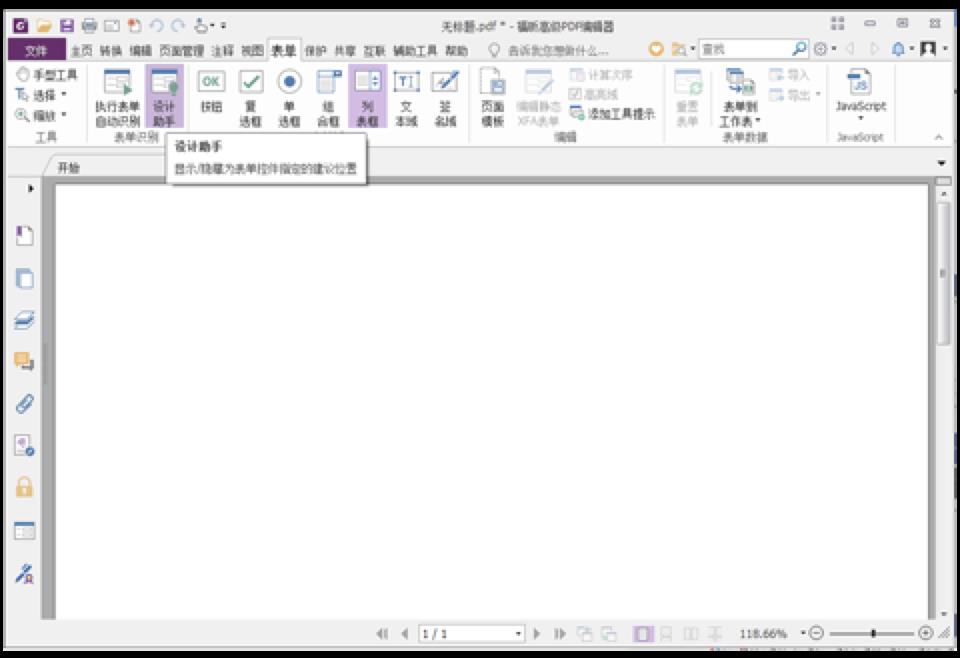The image size is (960, 658).
Task: Switch to the View (视图) ribbon tab
Action: pyautogui.click(x=252, y=50)
